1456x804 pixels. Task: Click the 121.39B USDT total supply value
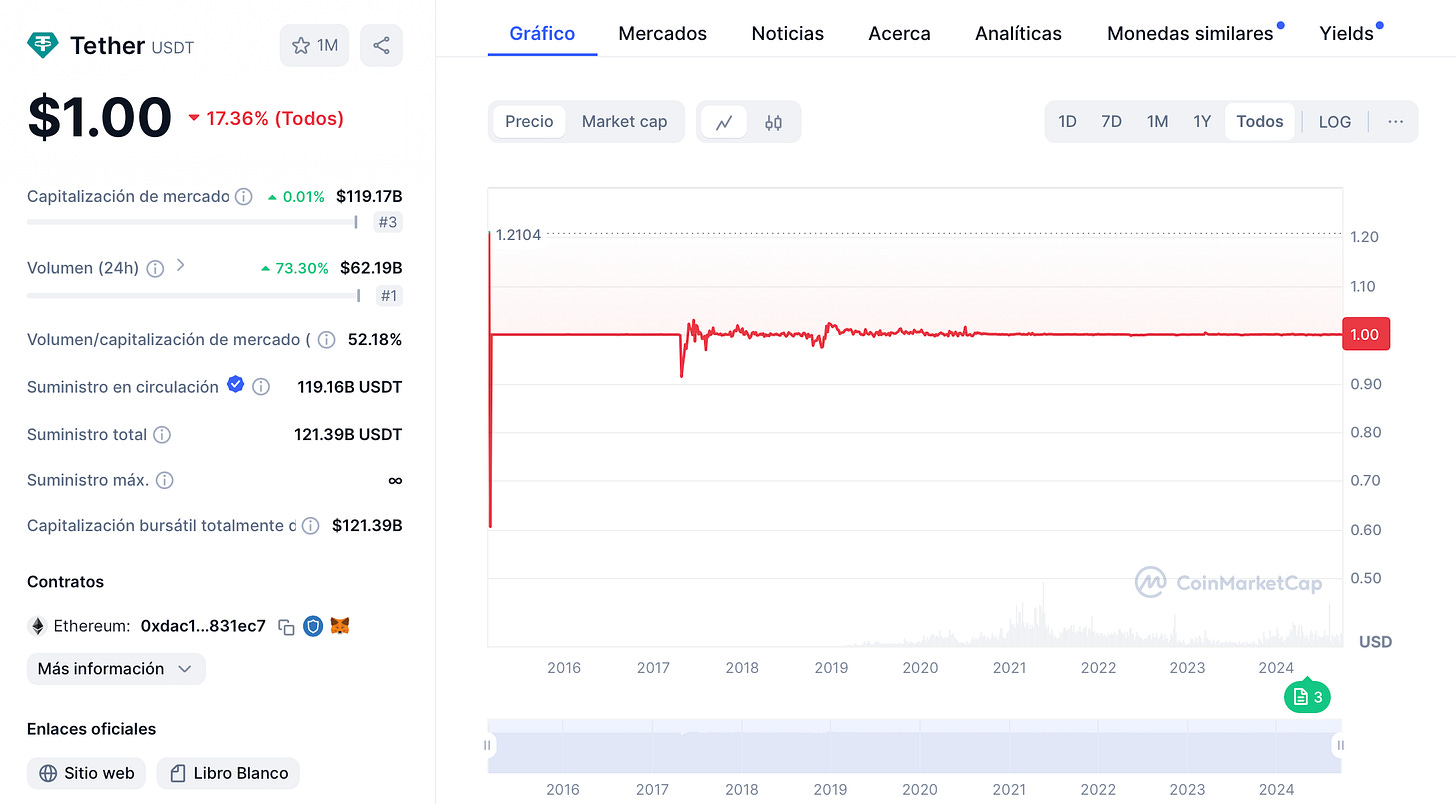350,435
